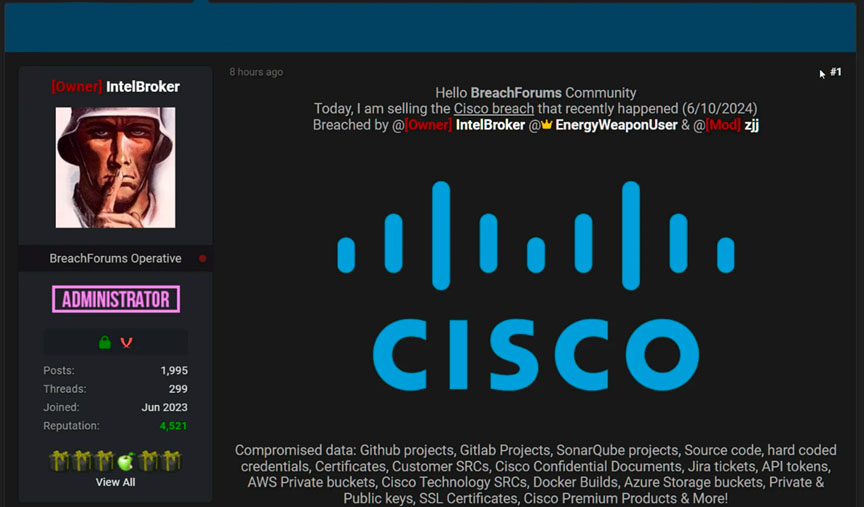Click the red offline status dot
Viewport: 864px width, 507px height.
click(x=203, y=258)
